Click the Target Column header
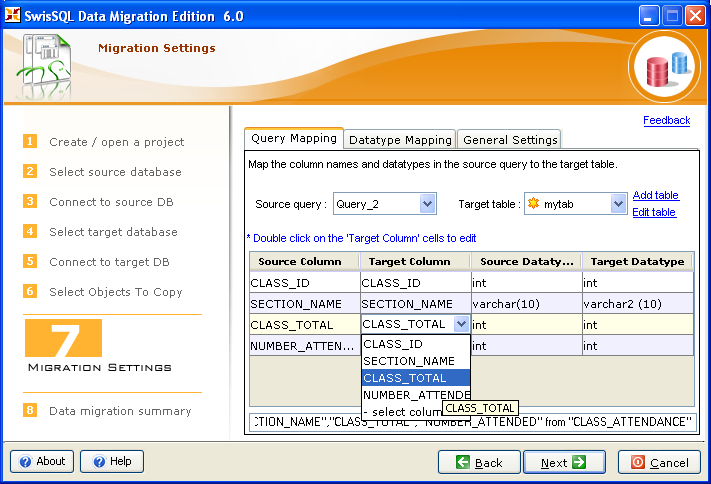The height and width of the screenshot is (484, 711). [415, 261]
